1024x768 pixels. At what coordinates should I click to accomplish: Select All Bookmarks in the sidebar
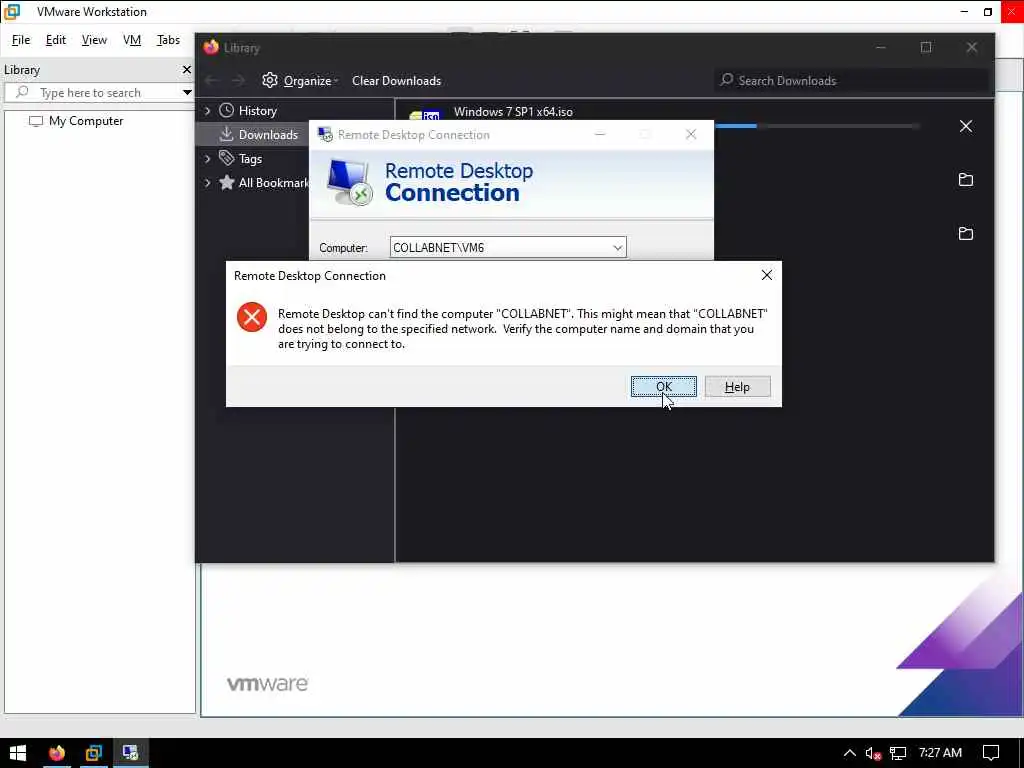tap(272, 183)
